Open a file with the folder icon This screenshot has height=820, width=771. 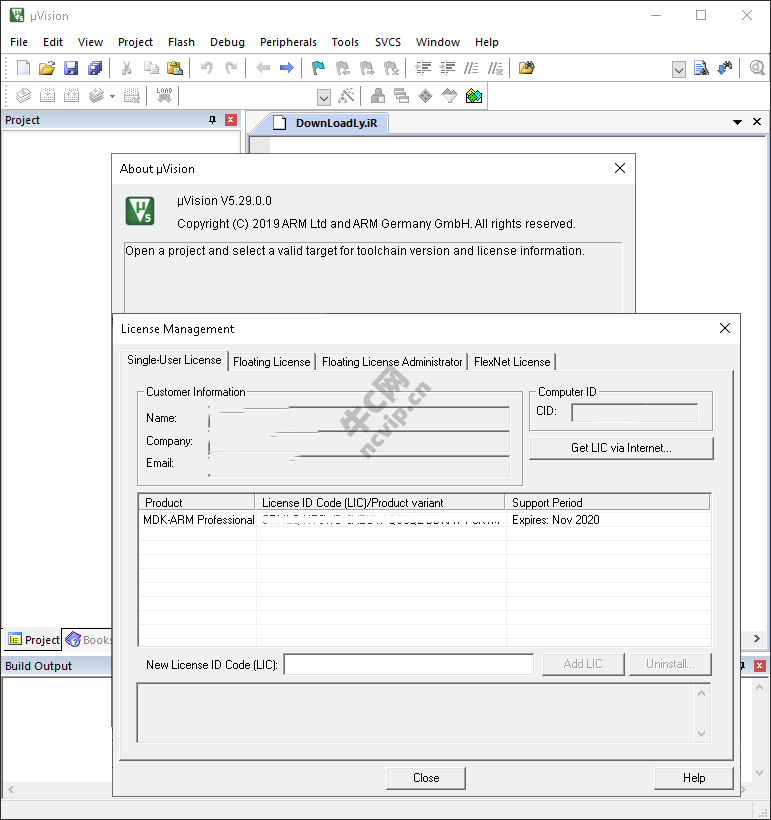(47, 68)
